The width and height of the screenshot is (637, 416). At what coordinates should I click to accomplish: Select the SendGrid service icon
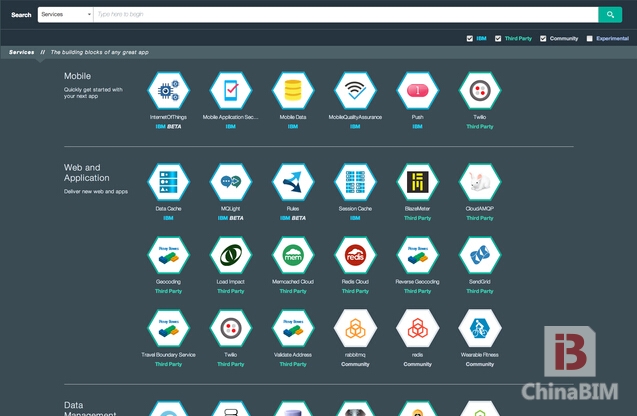pos(480,255)
